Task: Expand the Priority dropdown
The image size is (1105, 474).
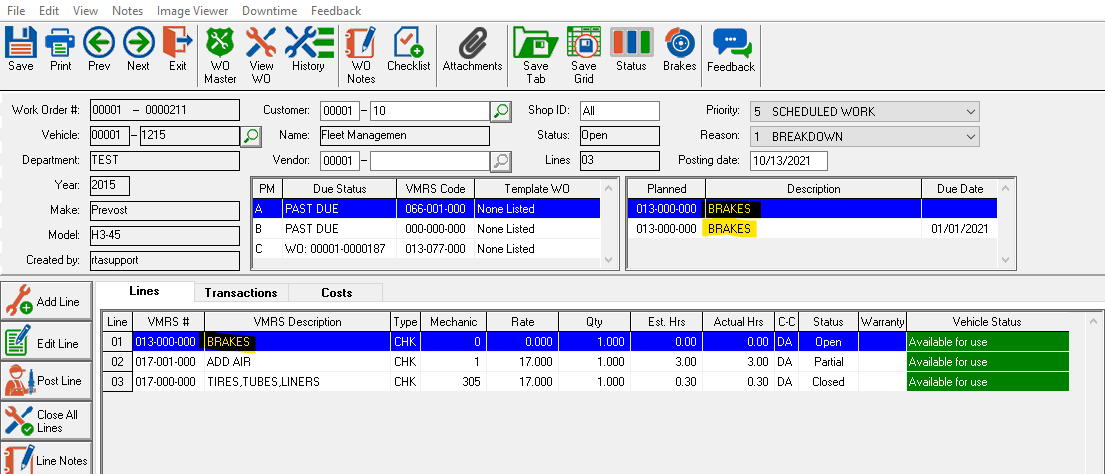Action: [971, 111]
